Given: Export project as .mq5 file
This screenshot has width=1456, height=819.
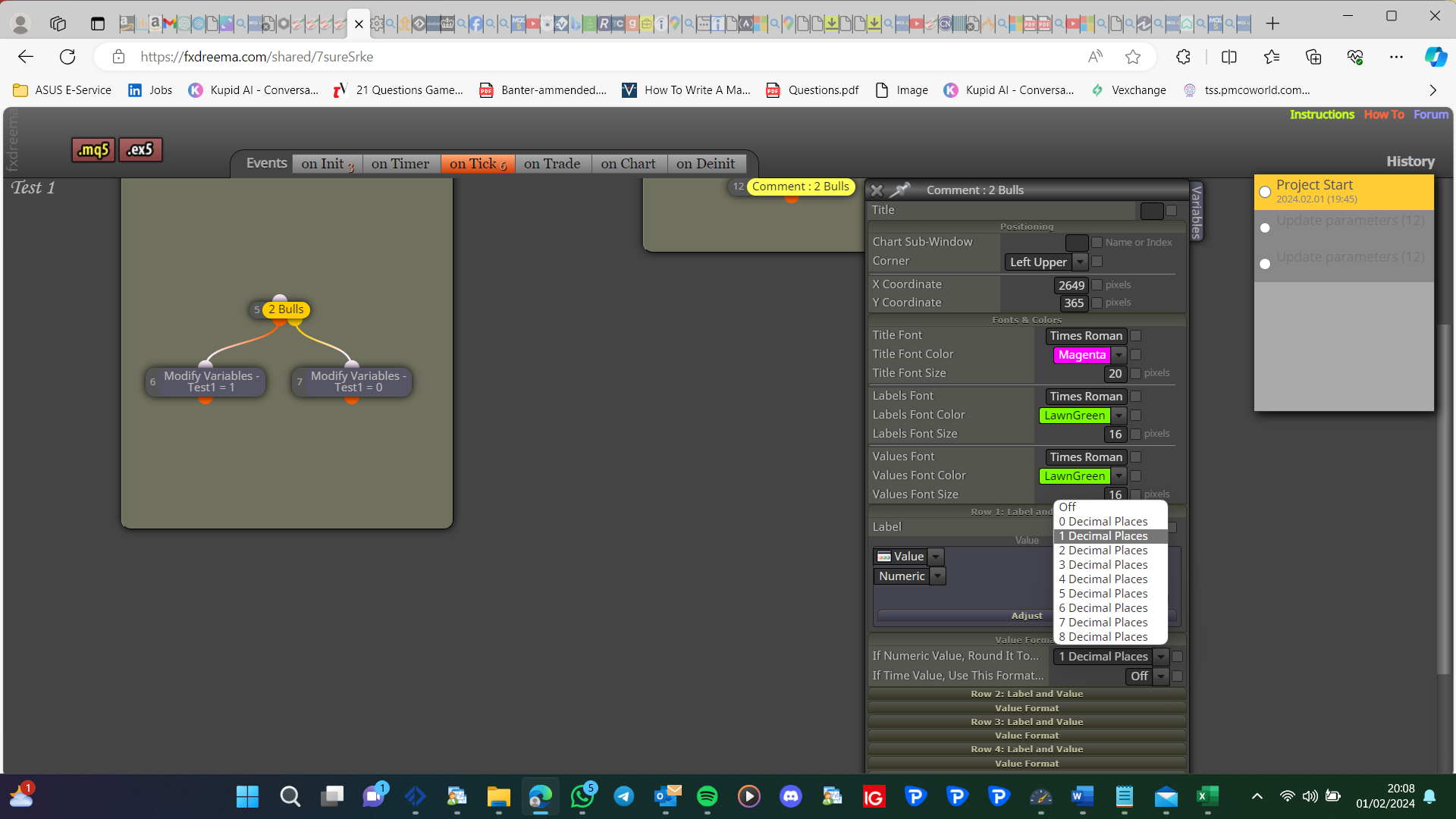Looking at the screenshot, I should point(93,150).
